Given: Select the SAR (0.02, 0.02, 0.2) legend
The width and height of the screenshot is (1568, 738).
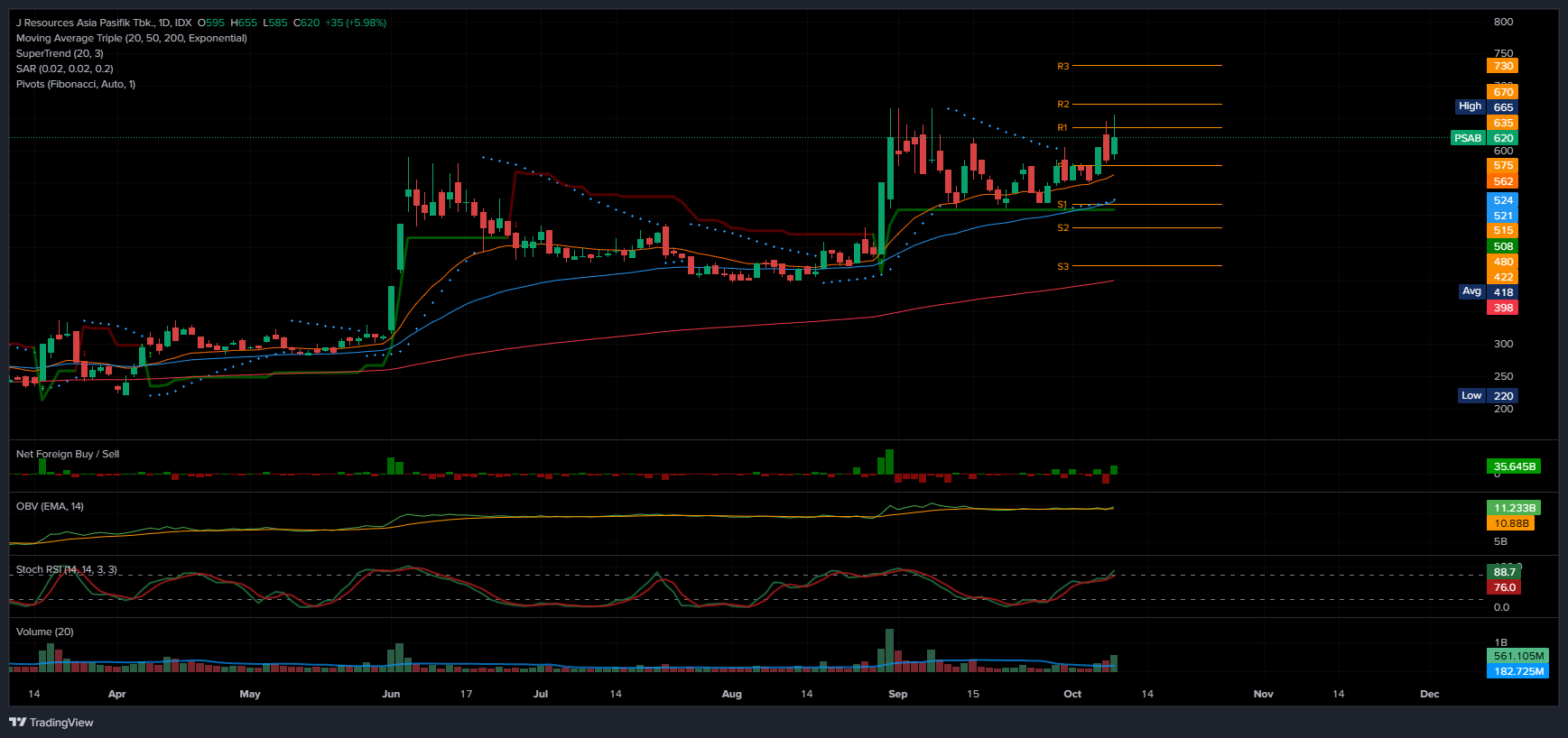Looking at the screenshot, I should (x=64, y=69).
